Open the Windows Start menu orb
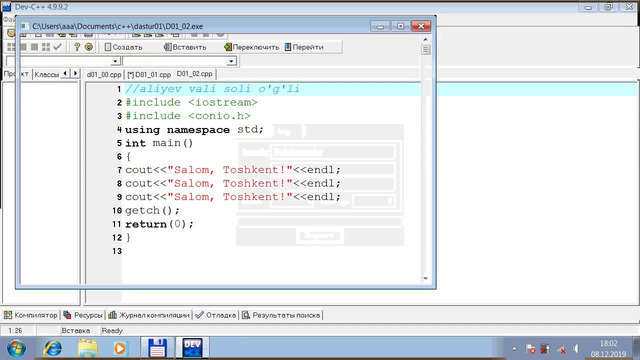This screenshot has height=360, width=640. tap(17, 348)
